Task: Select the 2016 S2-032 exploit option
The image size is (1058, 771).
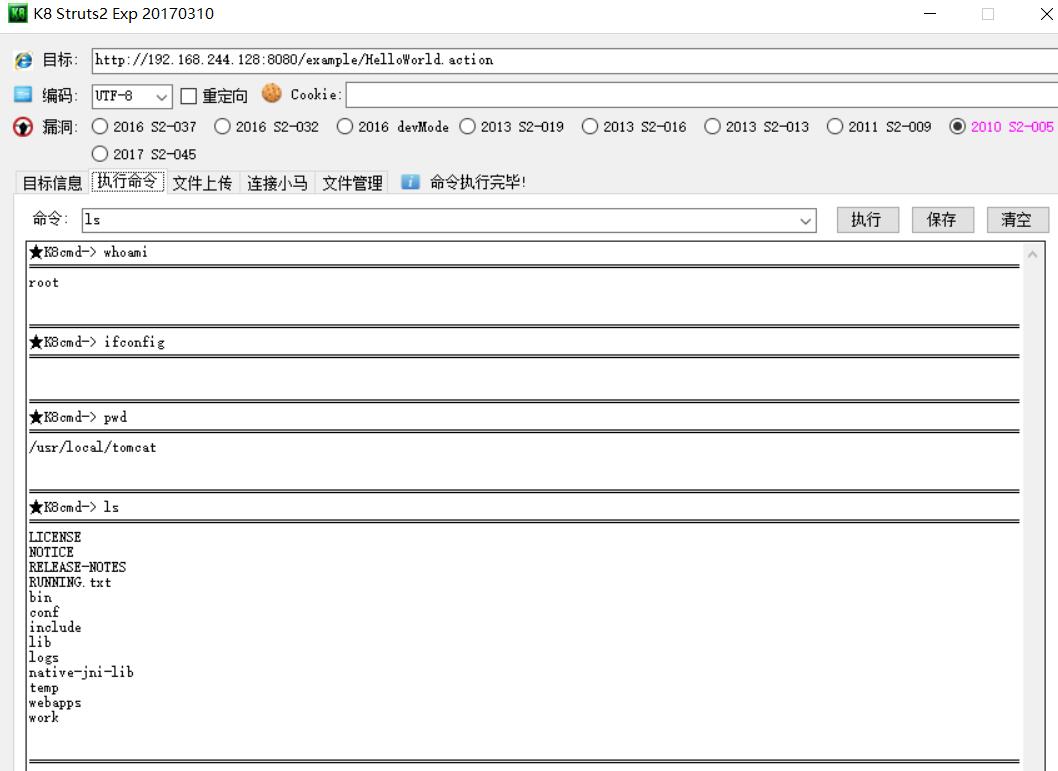Action: pyautogui.click(x=222, y=127)
